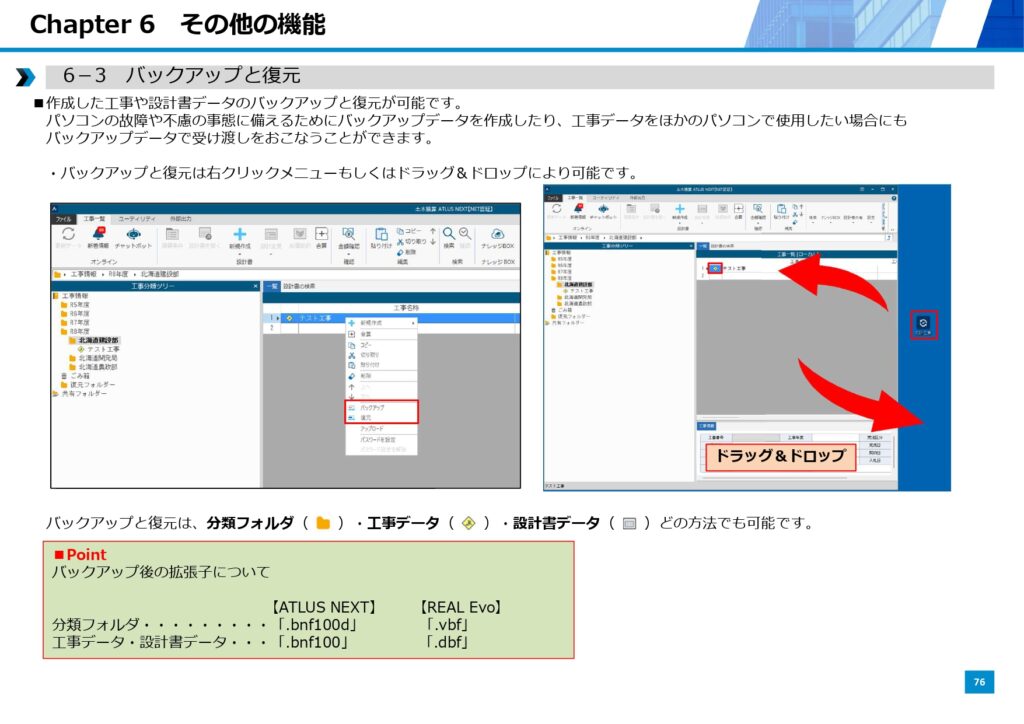Expand the 新規作成 submenu in context menu
This screenshot has height=724, width=1024.
(378, 323)
